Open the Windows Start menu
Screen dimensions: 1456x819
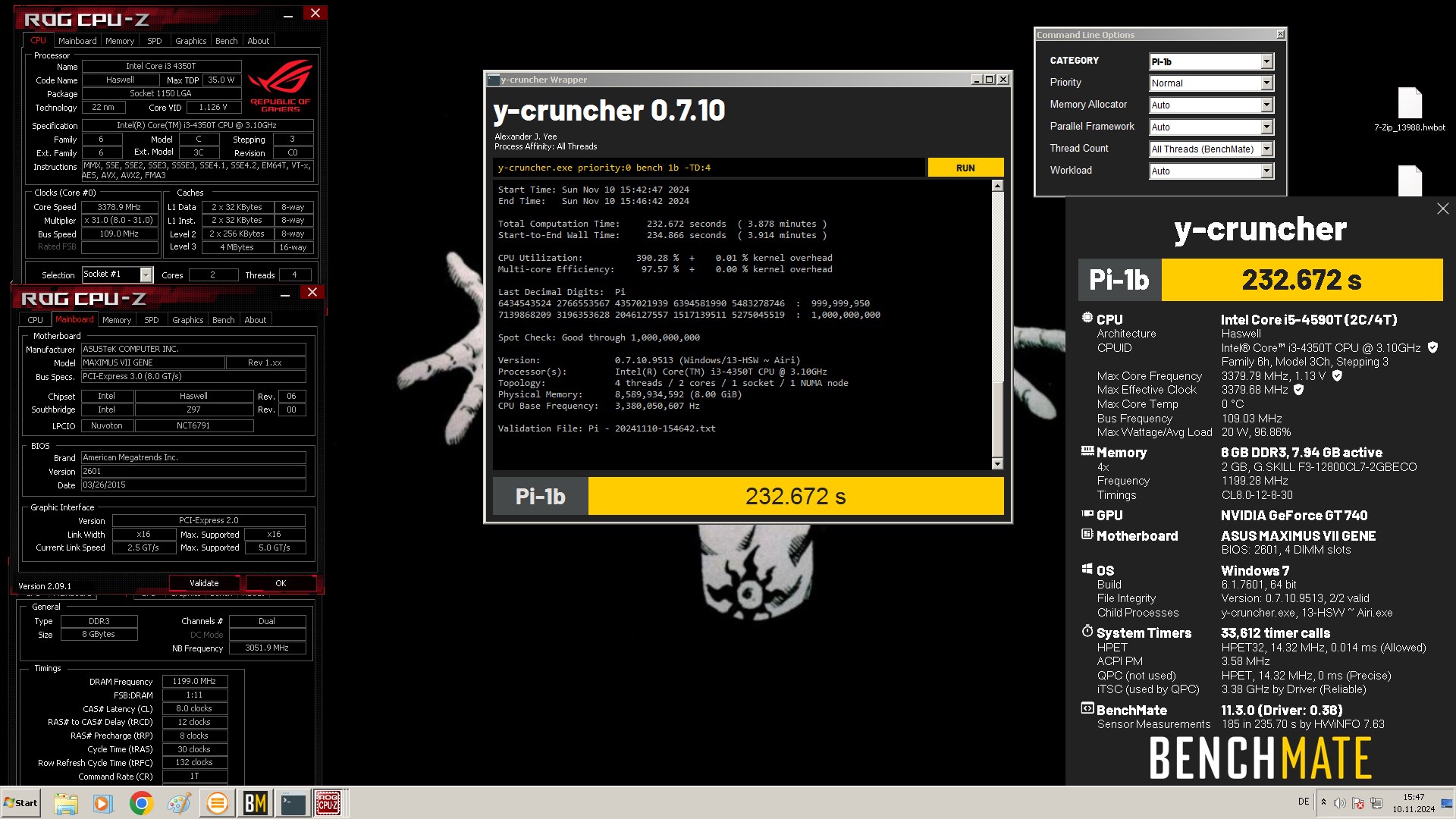tap(21, 803)
